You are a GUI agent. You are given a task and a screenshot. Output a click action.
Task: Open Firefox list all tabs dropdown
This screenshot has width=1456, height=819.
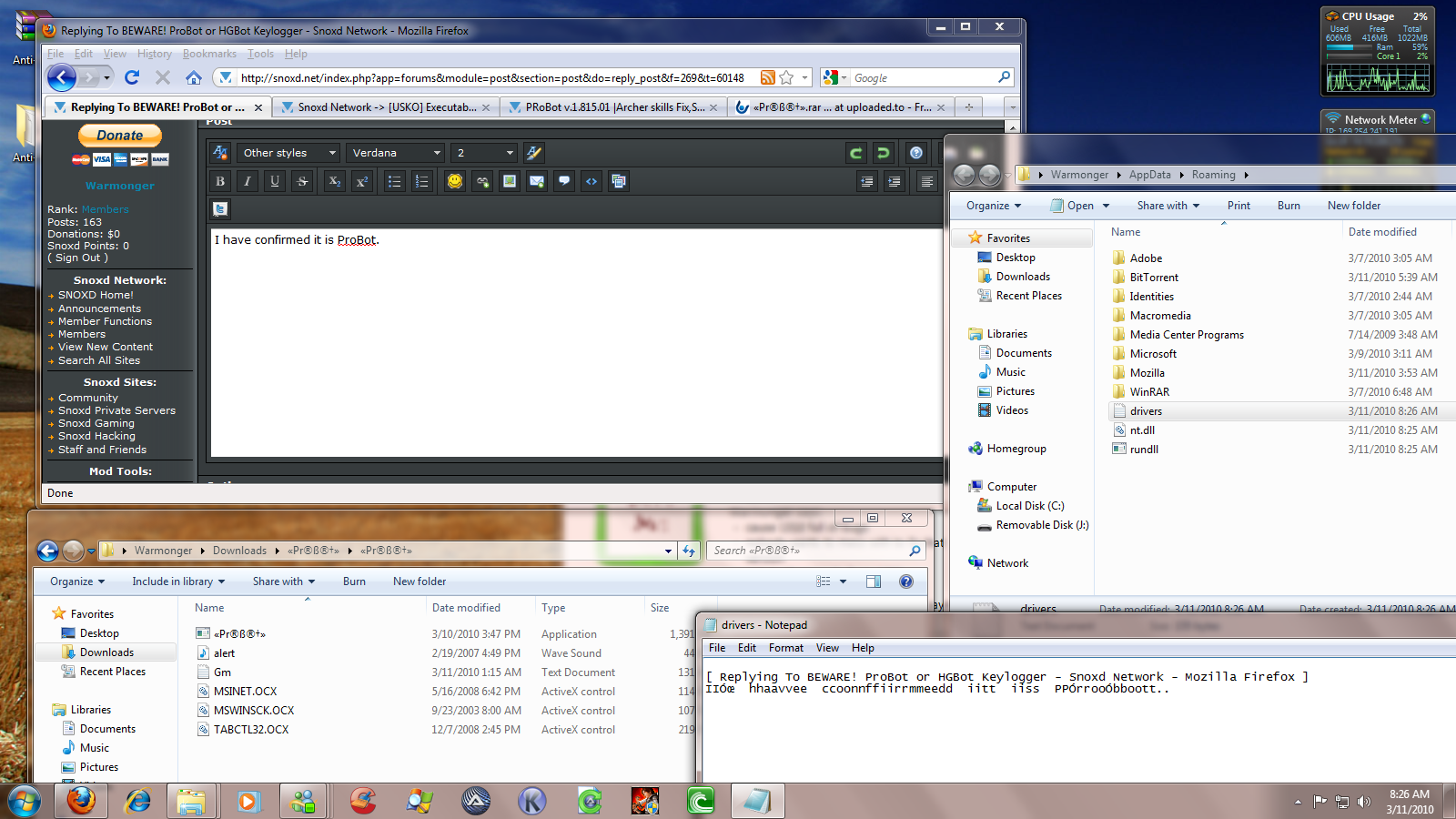(x=1012, y=106)
